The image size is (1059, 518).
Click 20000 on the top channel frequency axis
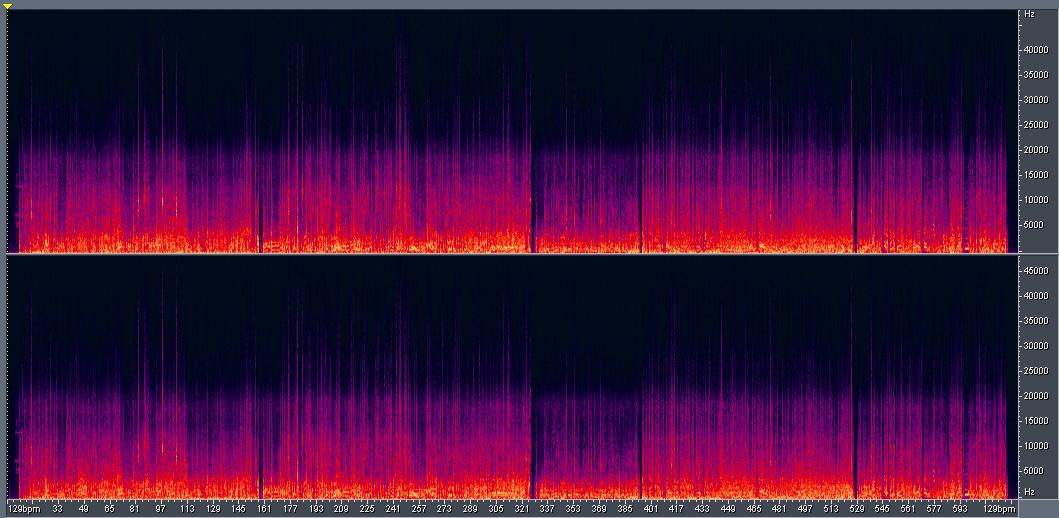point(1033,150)
